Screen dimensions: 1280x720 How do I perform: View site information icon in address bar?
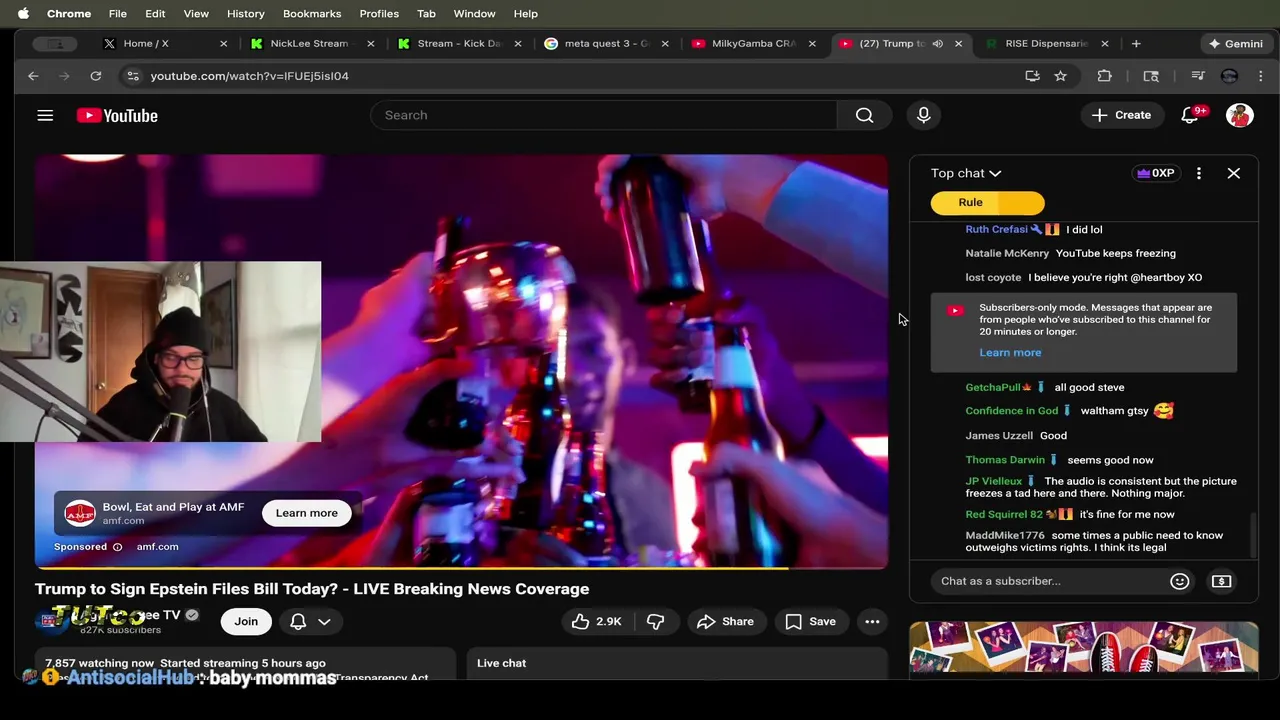click(133, 76)
